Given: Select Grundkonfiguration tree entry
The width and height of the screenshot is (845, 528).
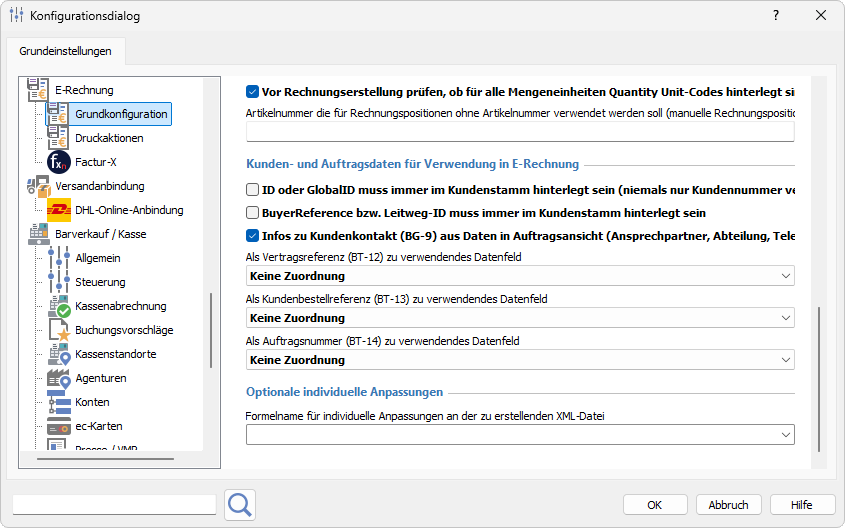Looking at the screenshot, I should (x=121, y=114).
